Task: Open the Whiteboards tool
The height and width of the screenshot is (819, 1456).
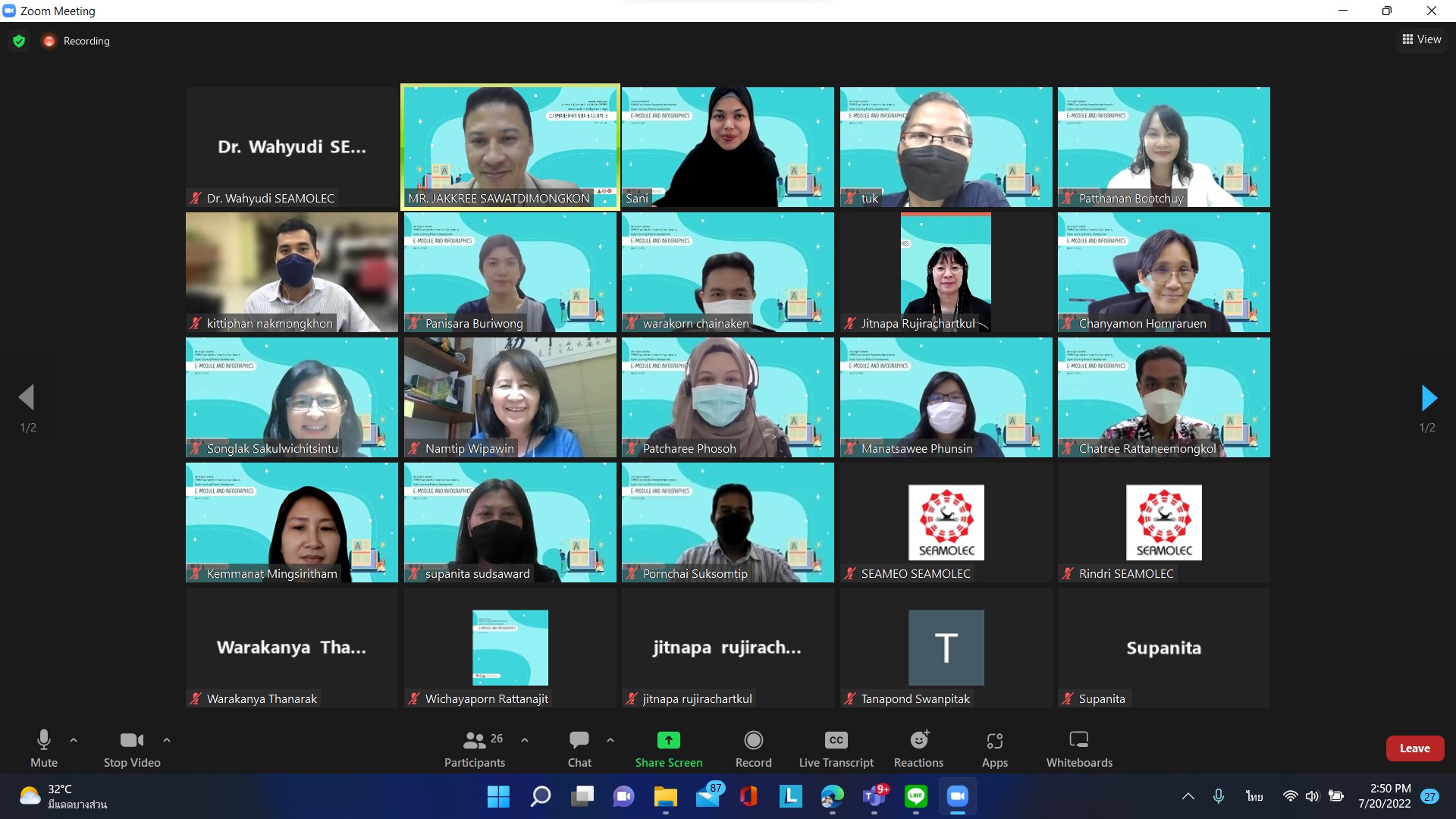Action: [1078, 748]
